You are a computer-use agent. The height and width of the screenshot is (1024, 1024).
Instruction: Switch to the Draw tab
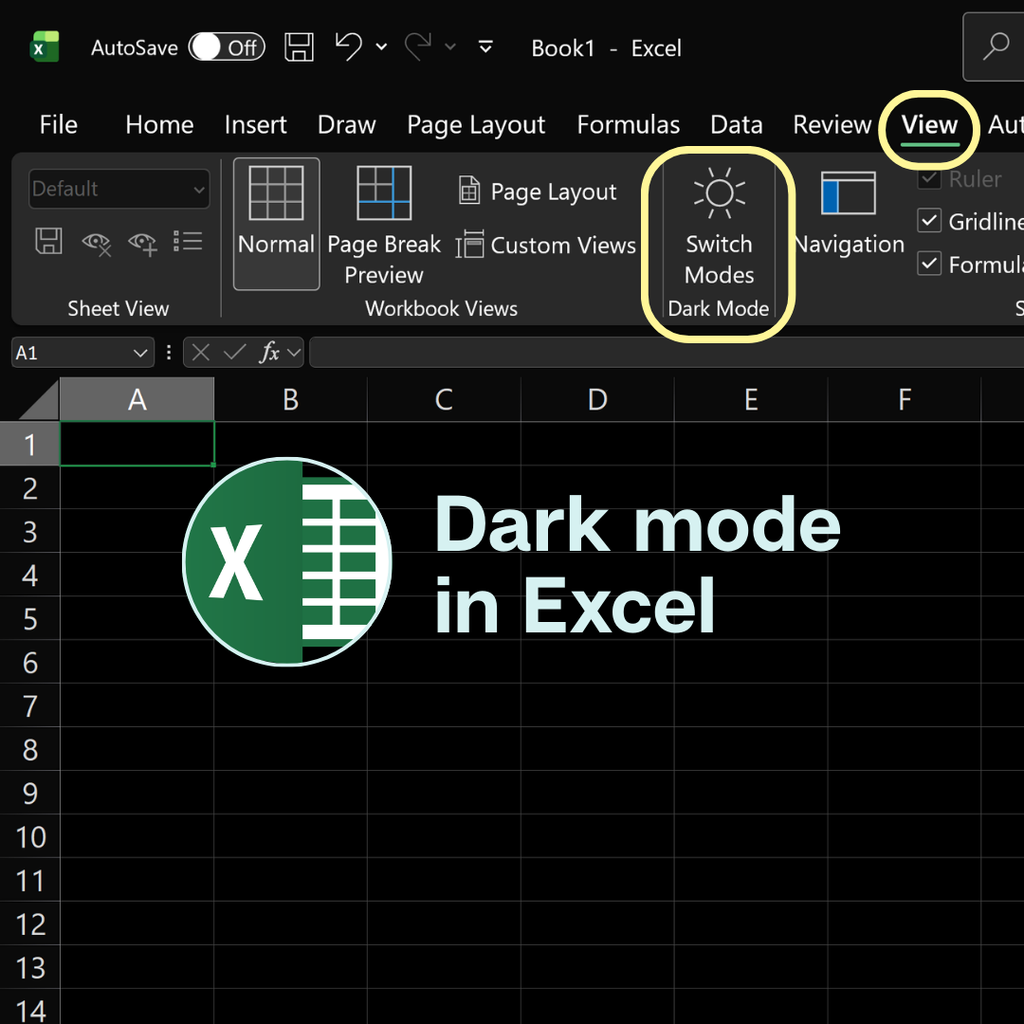click(347, 125)
